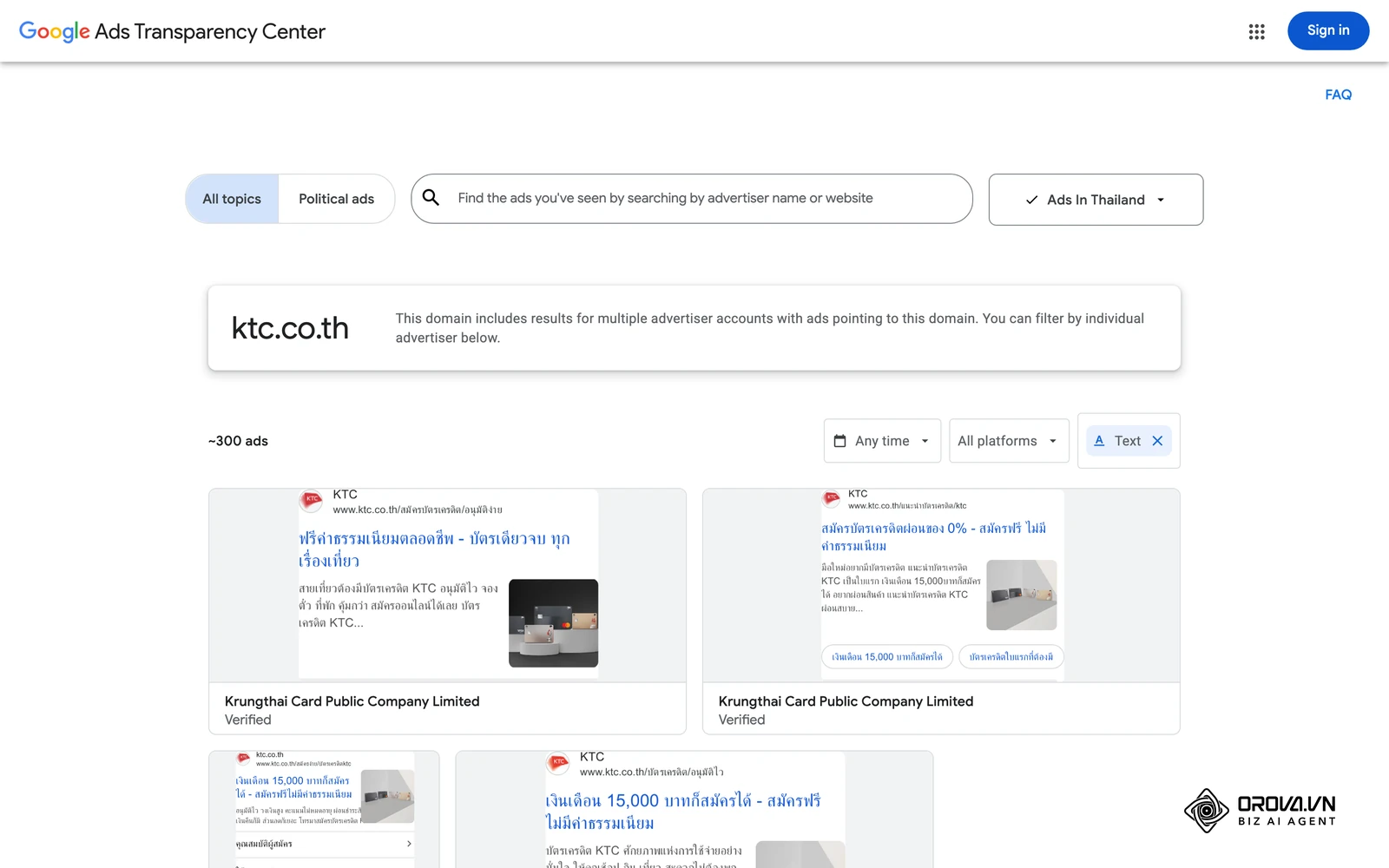Open the KTC ad with 0% installment headline
Screen dimensions: 1389x868
click(941, 611)
